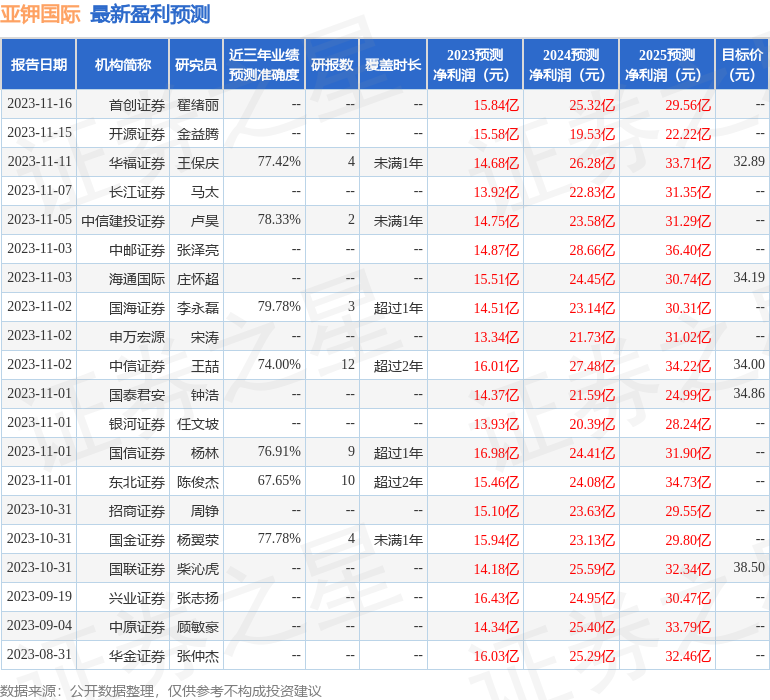Select the 覆盖时长 column header
The image size is (770, 700).
tap(393, 64)
